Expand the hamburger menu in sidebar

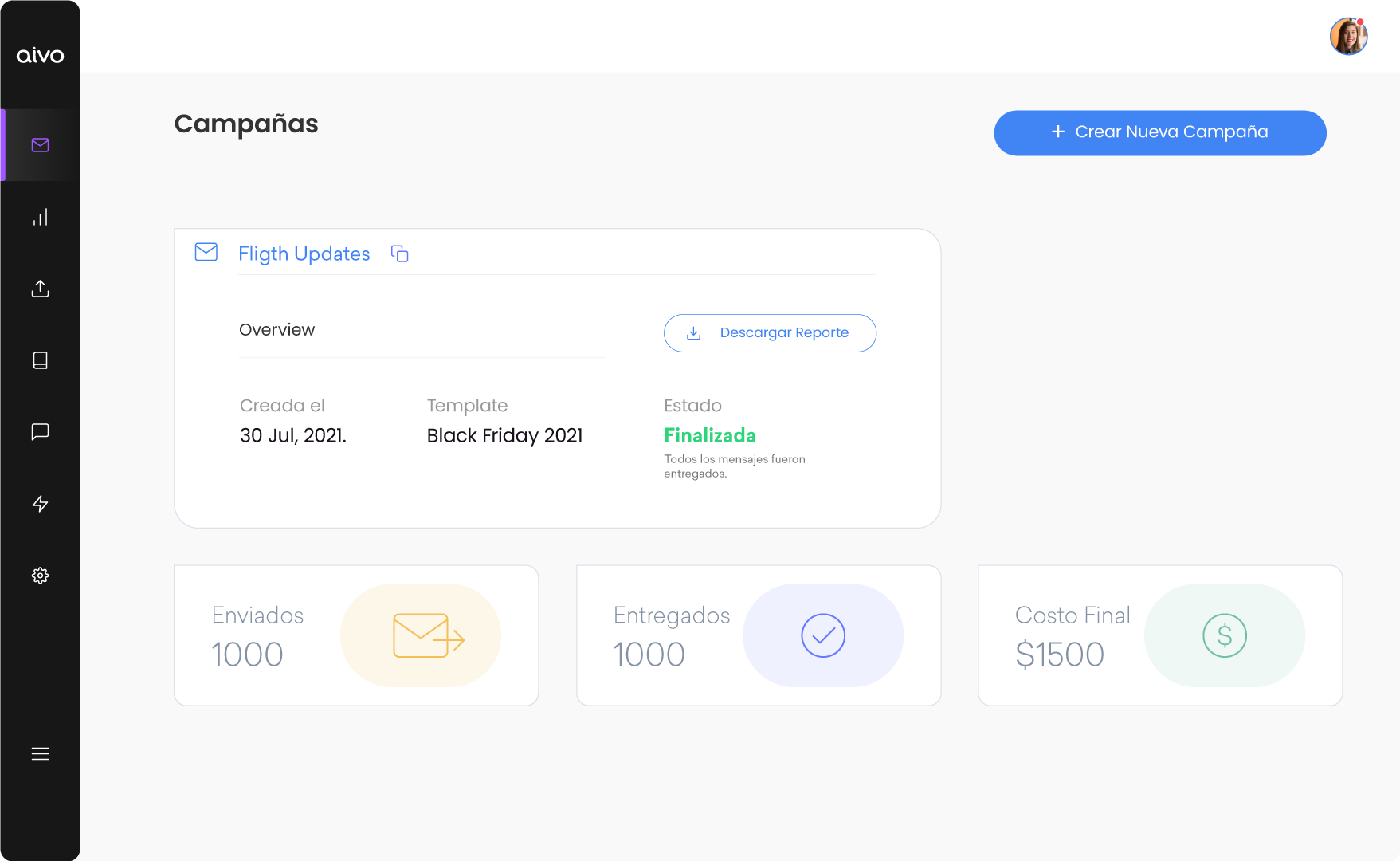click(40, 753)
